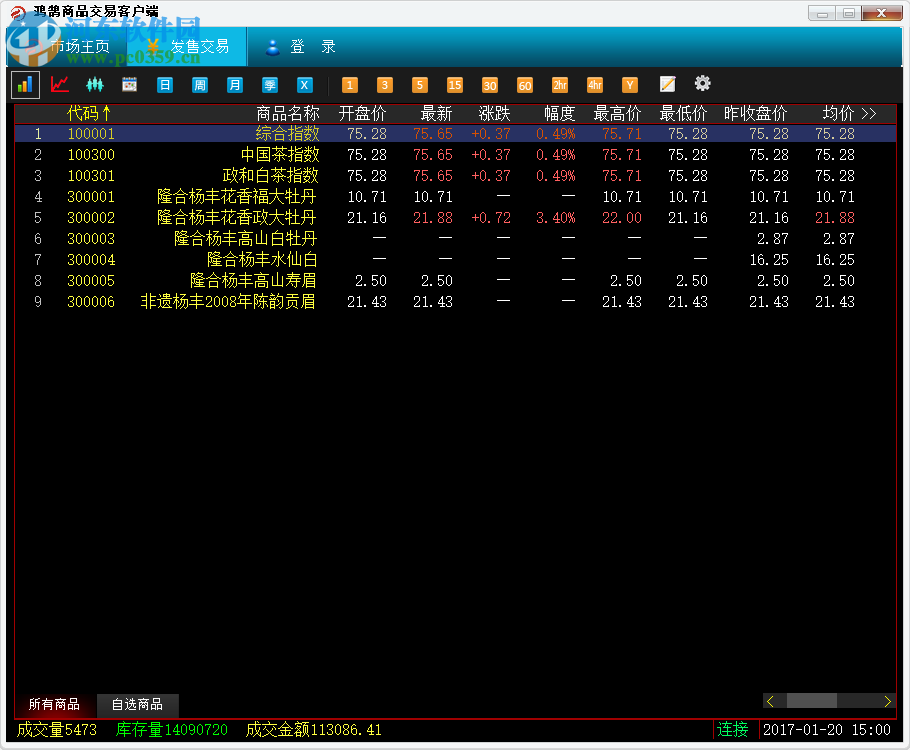
Task: Select row 非遗杨丰2008年陈韵贡眉
Action: (x=455, y=301)
